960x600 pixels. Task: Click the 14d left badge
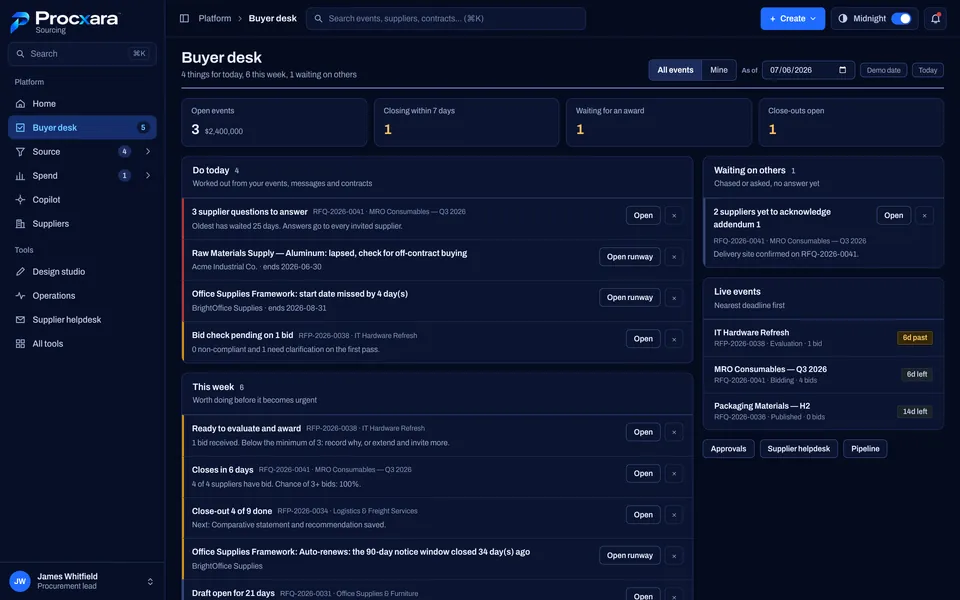[915, 411]
